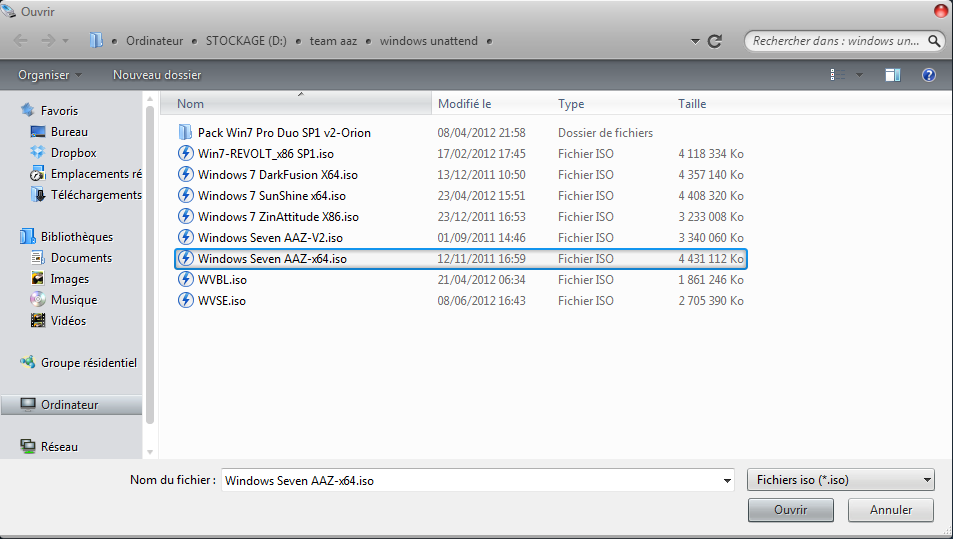953x539 pixels.
Task: Open the view options dropdown arrow
Action: (x=859, y=75)
